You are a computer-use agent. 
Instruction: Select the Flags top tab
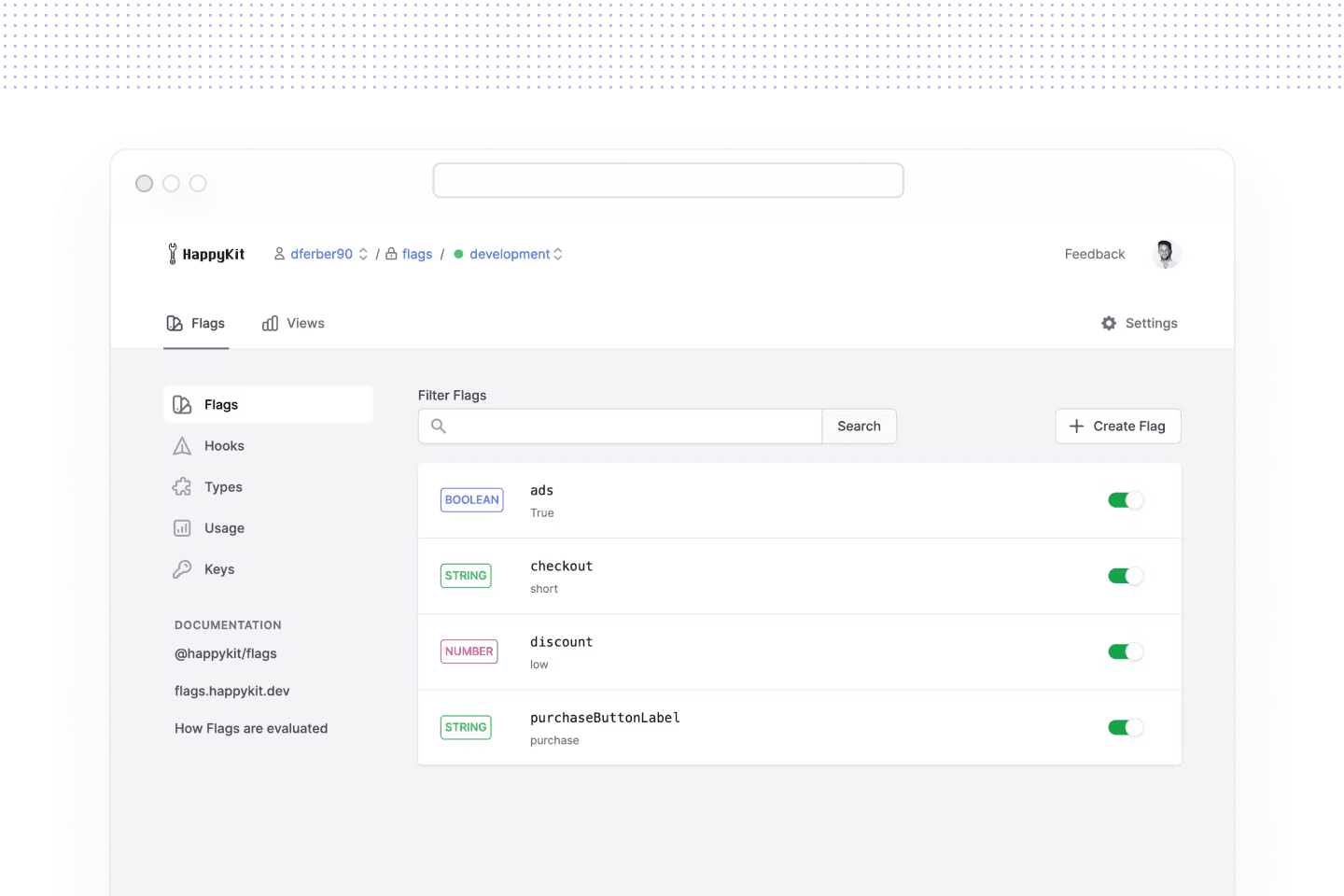pos(196,323)
